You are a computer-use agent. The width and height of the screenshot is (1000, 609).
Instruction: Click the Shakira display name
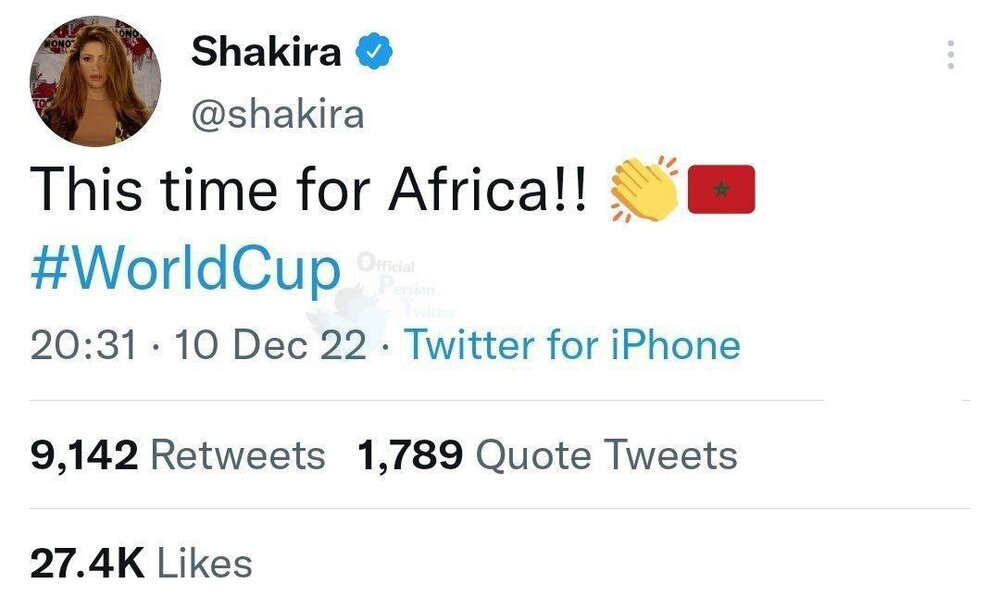265,52
